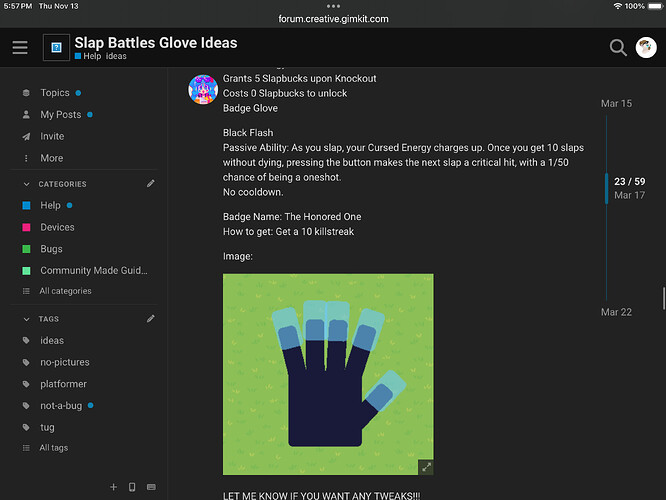
Task: Edit categories with the pencil icon
Action: 151,184
